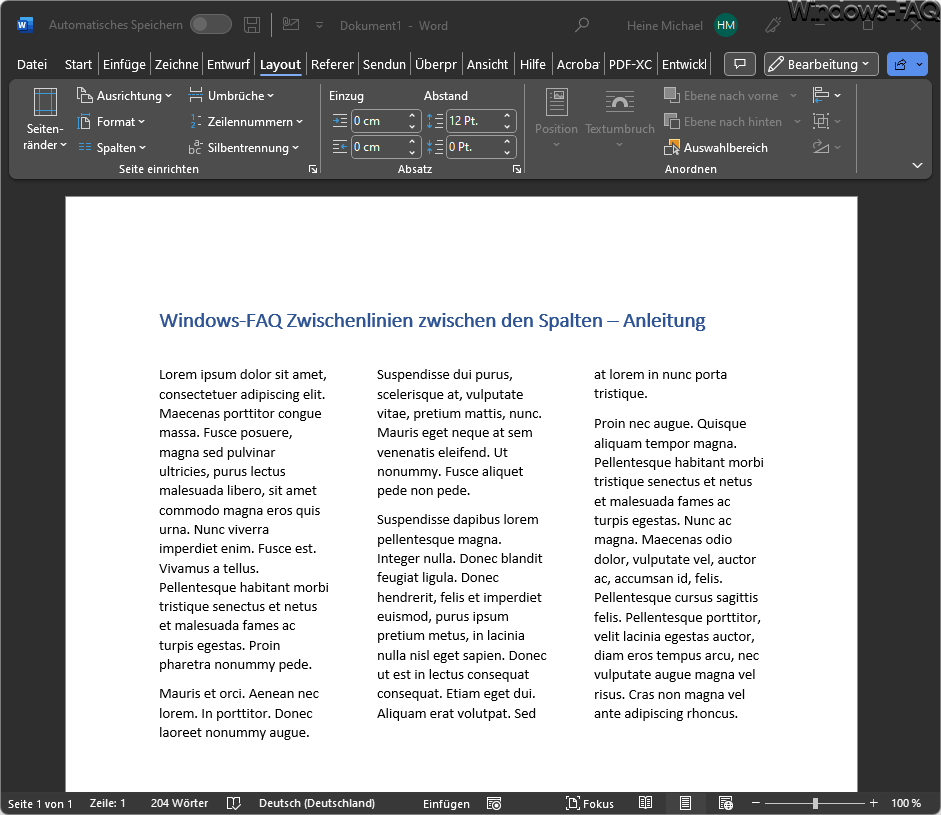Click the Word app icon in title bar
941x815 pixels.
tap(24, 25)
